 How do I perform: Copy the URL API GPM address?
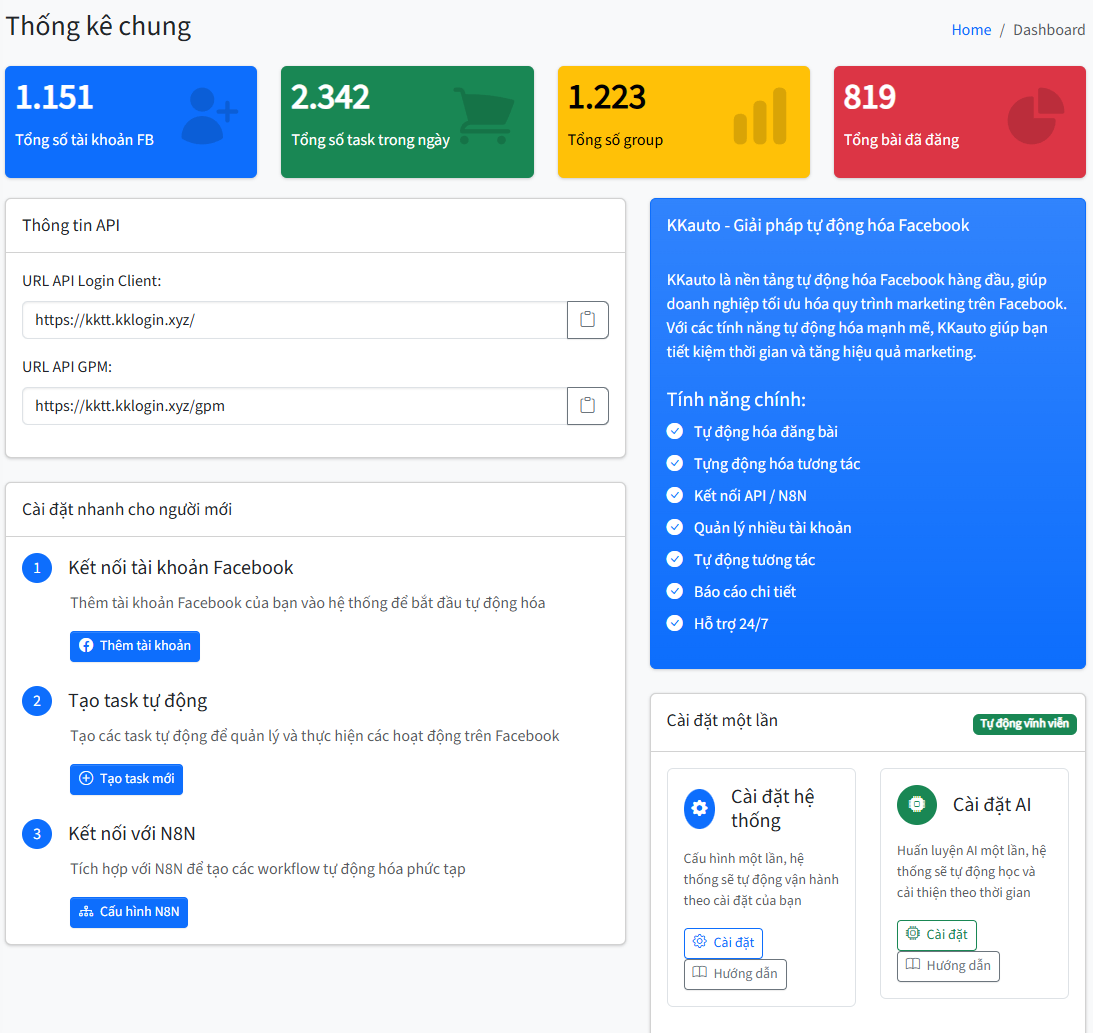(588, 406)
